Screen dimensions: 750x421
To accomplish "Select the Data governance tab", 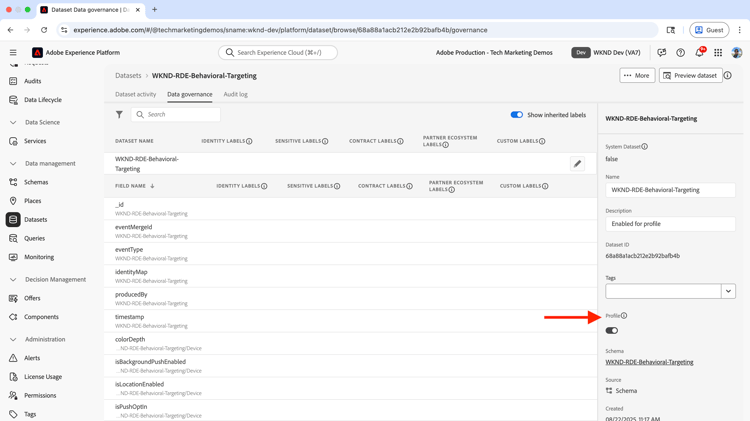I will pyautogui.click(x=190, y=94).
